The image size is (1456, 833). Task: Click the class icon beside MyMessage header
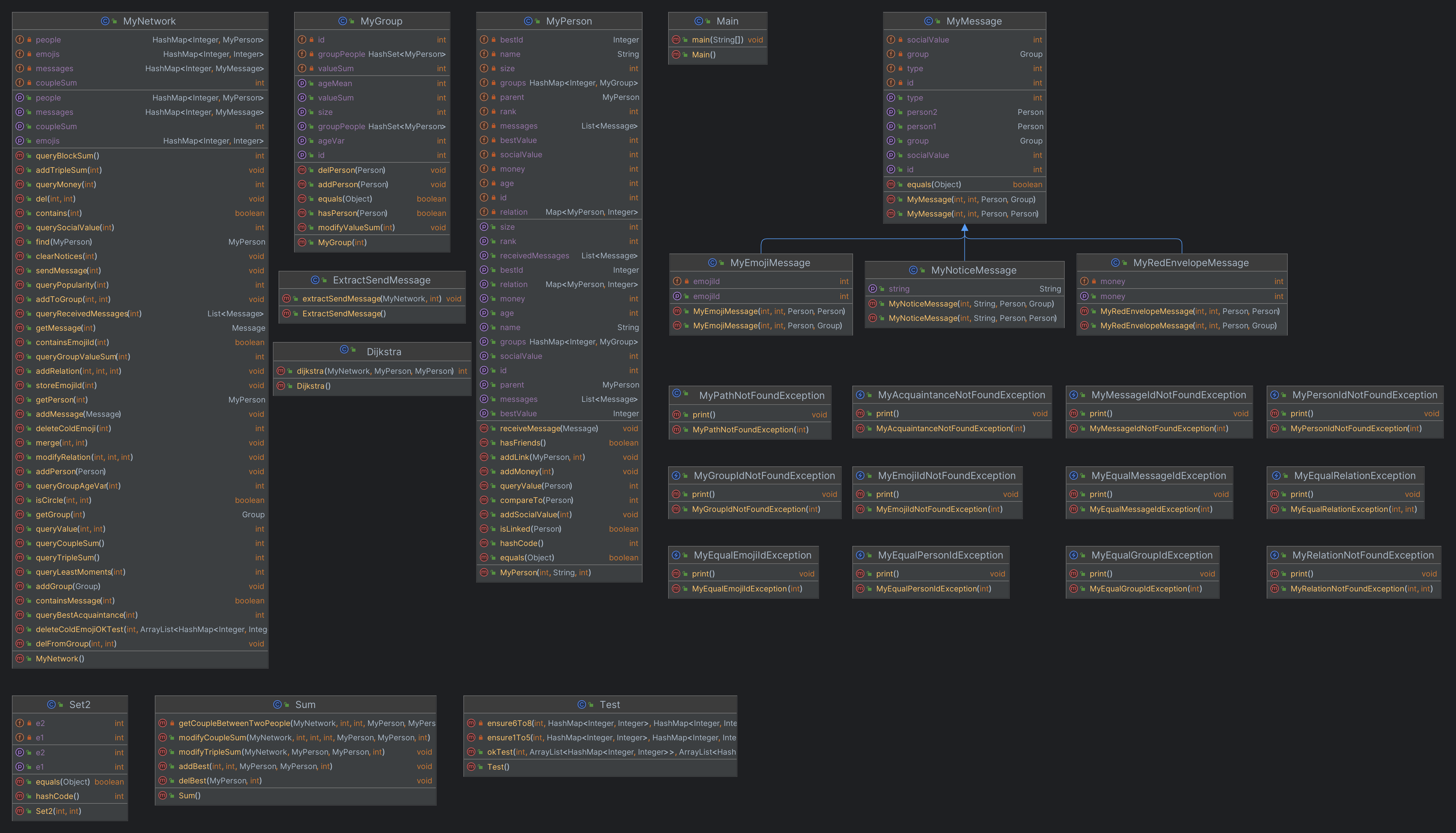tap(929, 21)
